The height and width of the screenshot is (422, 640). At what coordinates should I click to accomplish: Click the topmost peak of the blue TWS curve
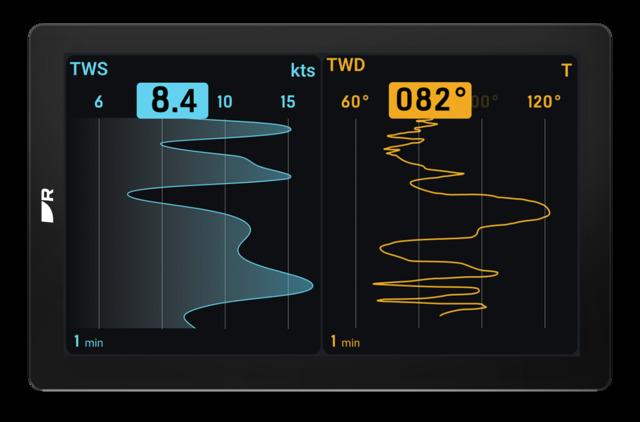click(289, 127)
